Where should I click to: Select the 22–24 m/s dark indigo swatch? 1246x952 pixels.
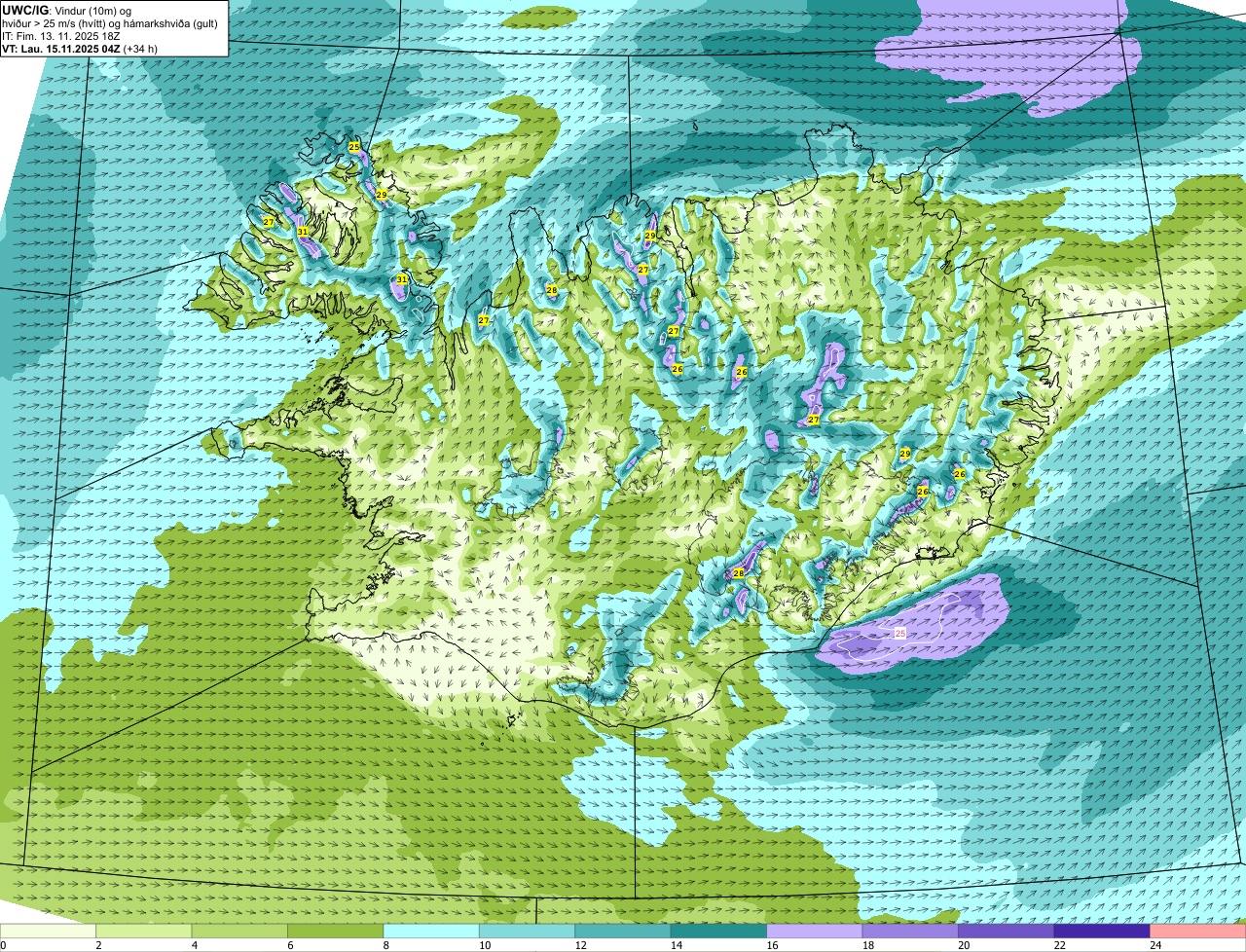1103,932
